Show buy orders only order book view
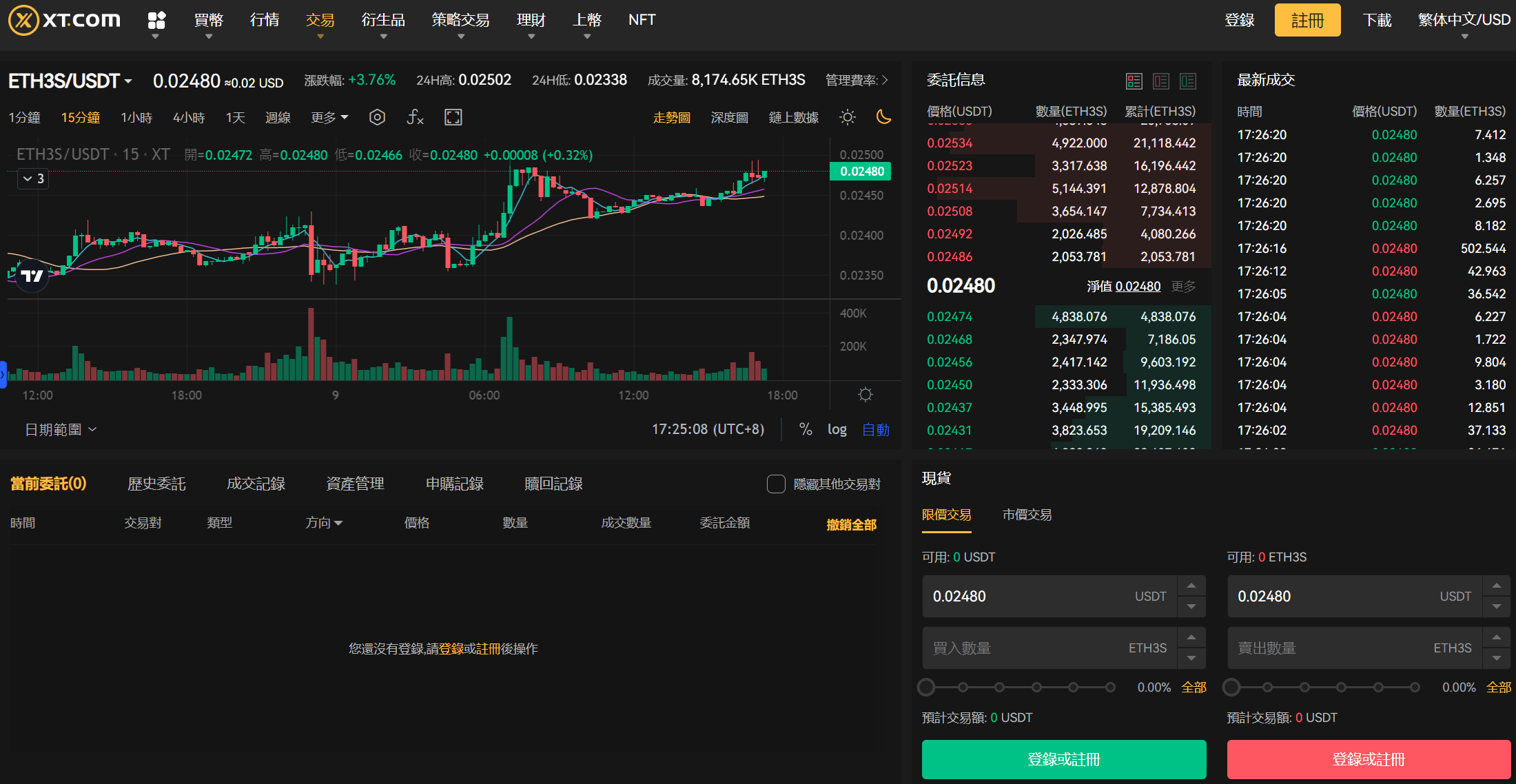Screen dimensions: 1516x784 point(1188,81)
